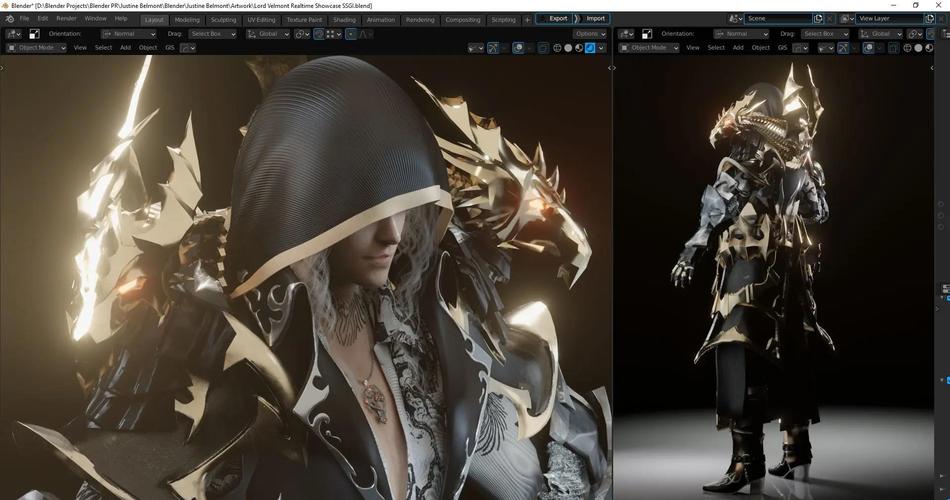Click the new scene icon beside Scene field
This screenshot has height=500, width=950.
pos(818,18)
